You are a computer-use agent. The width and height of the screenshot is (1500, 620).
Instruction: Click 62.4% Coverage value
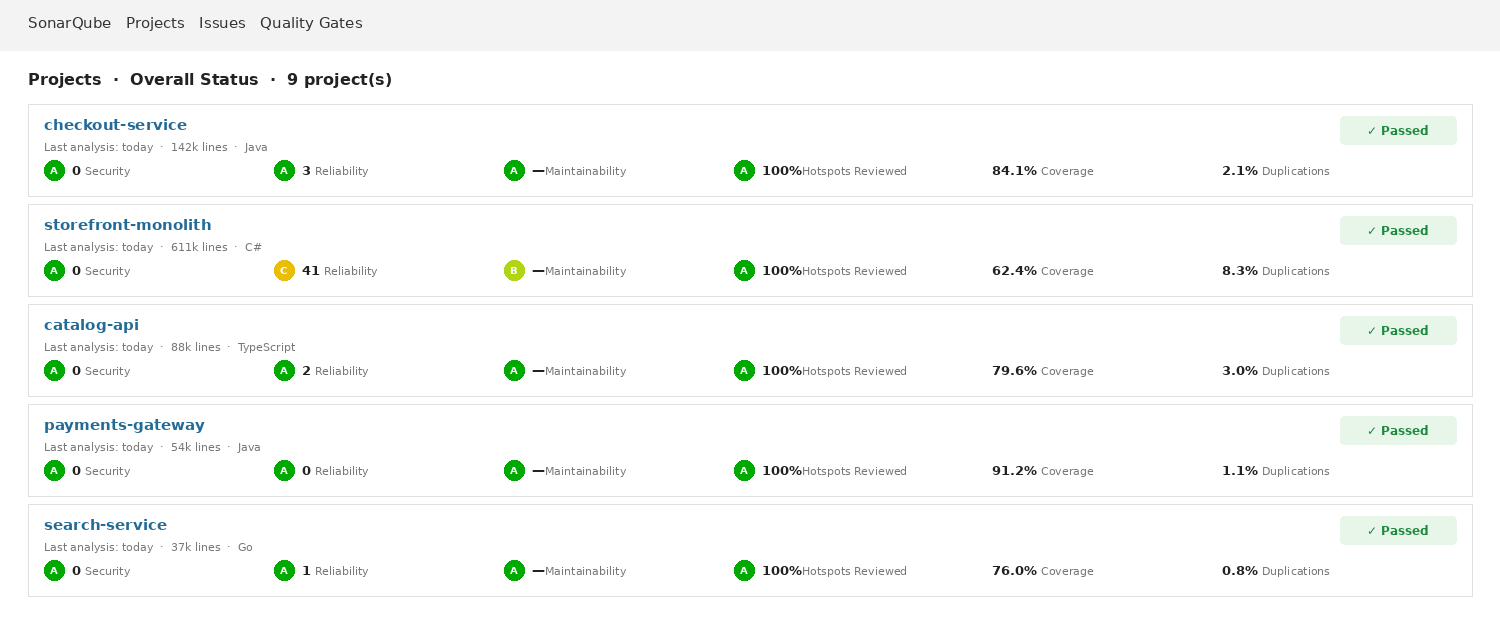pos(1014,271)
